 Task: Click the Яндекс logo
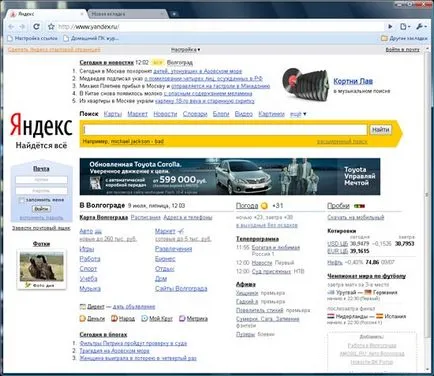click(41, 125)
